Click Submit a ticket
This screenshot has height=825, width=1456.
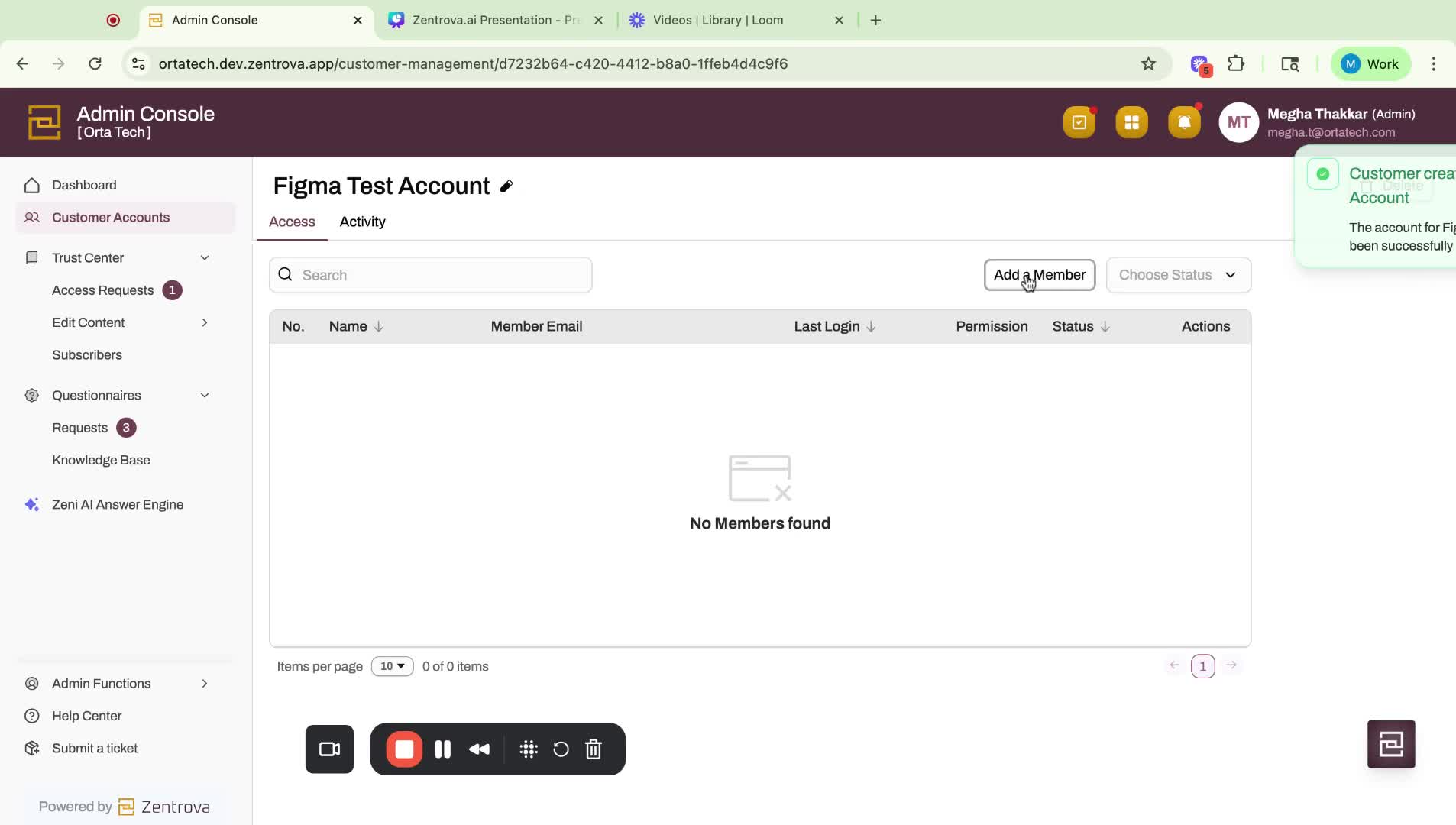95,749
